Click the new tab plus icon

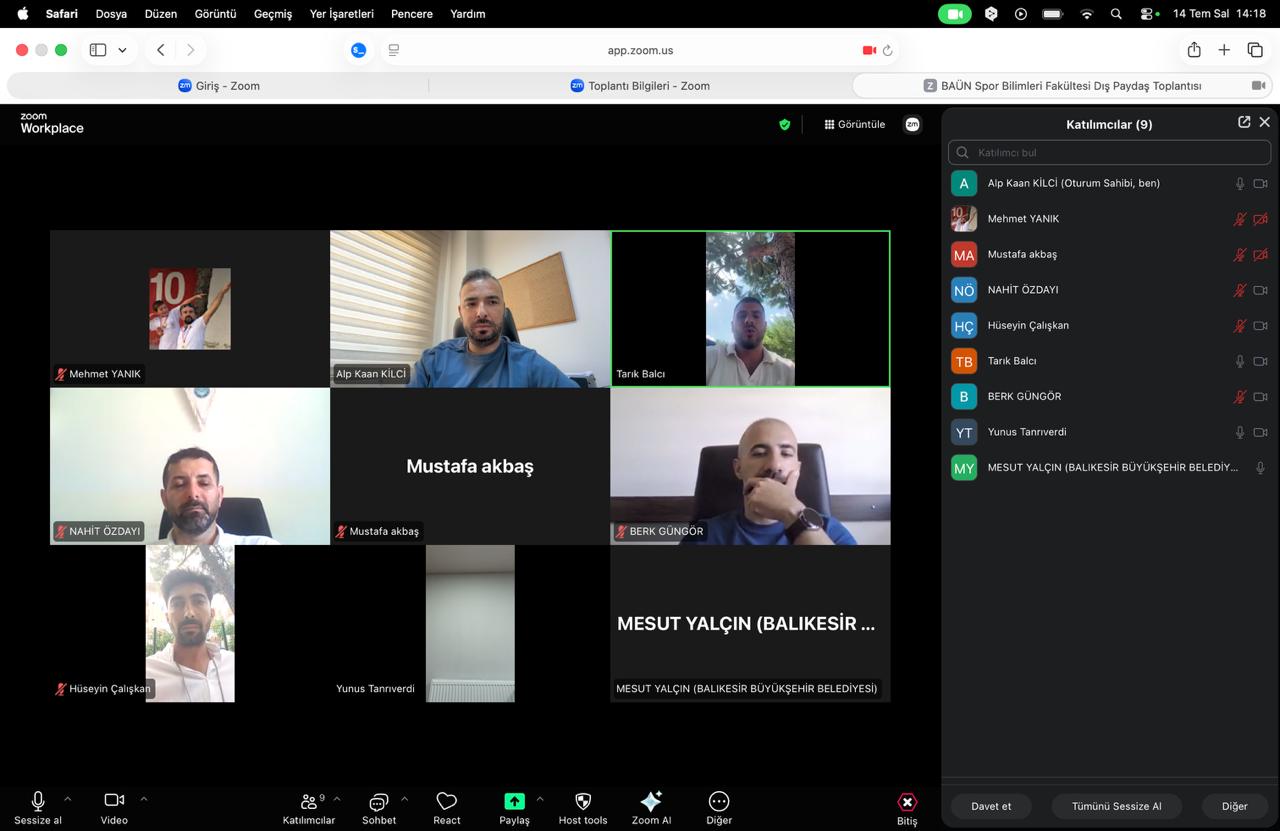click(x=1224, y=50)
